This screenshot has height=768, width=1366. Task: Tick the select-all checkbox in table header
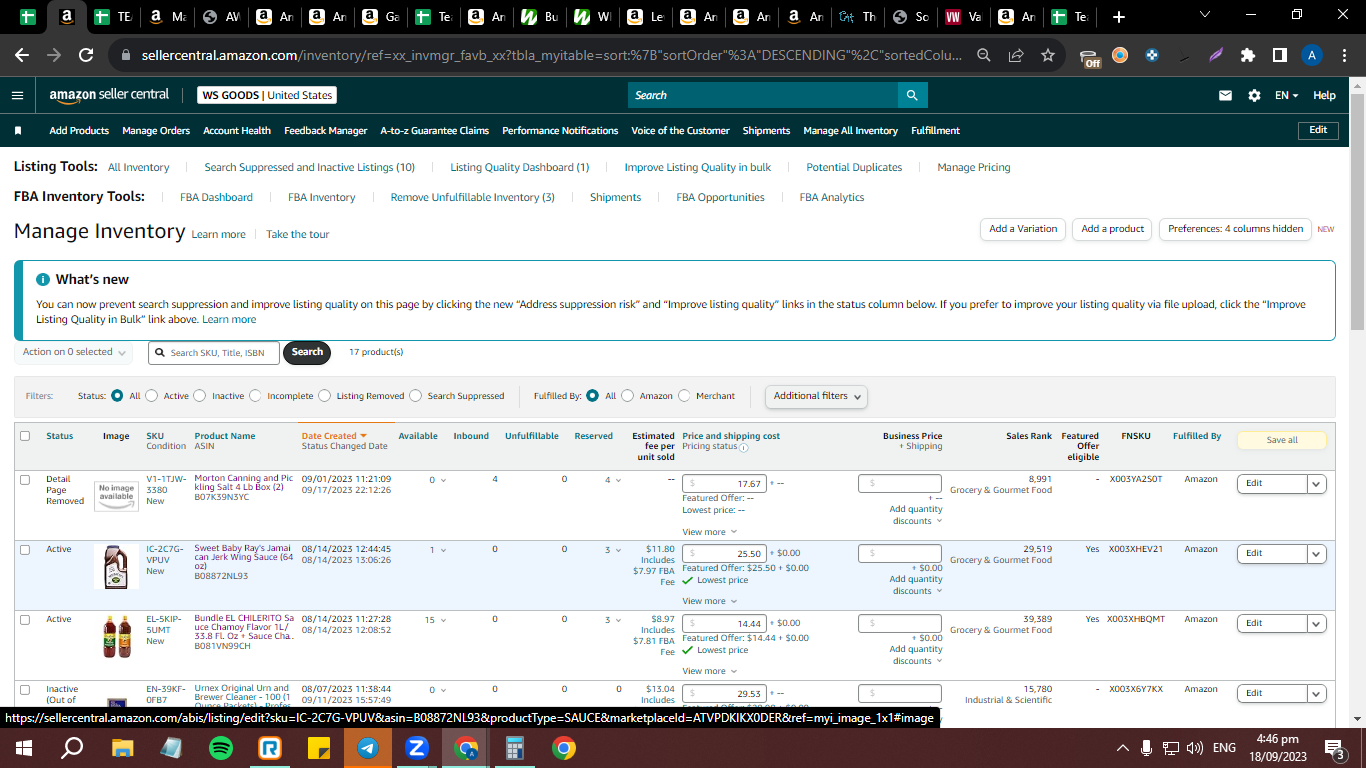tap(25, 436)
